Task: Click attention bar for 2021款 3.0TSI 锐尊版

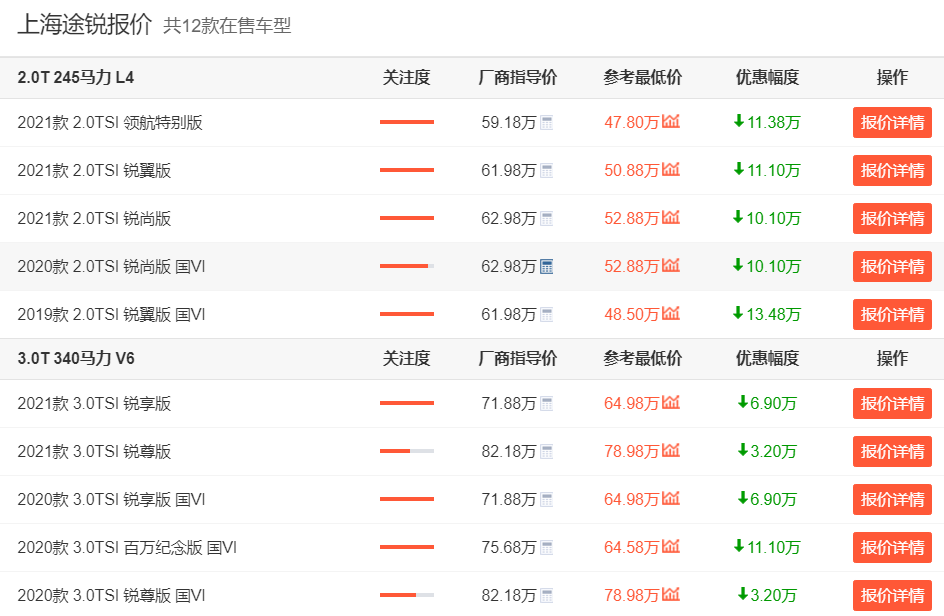Action: point(407,451)
